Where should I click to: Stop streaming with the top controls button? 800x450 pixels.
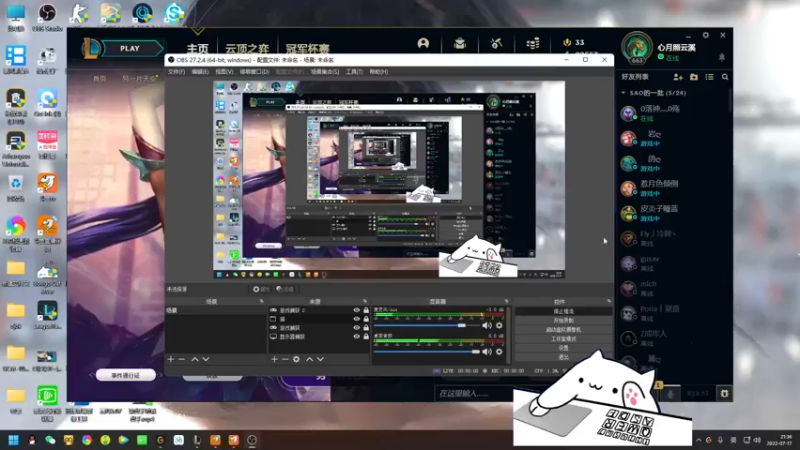(x=563, y=311)
